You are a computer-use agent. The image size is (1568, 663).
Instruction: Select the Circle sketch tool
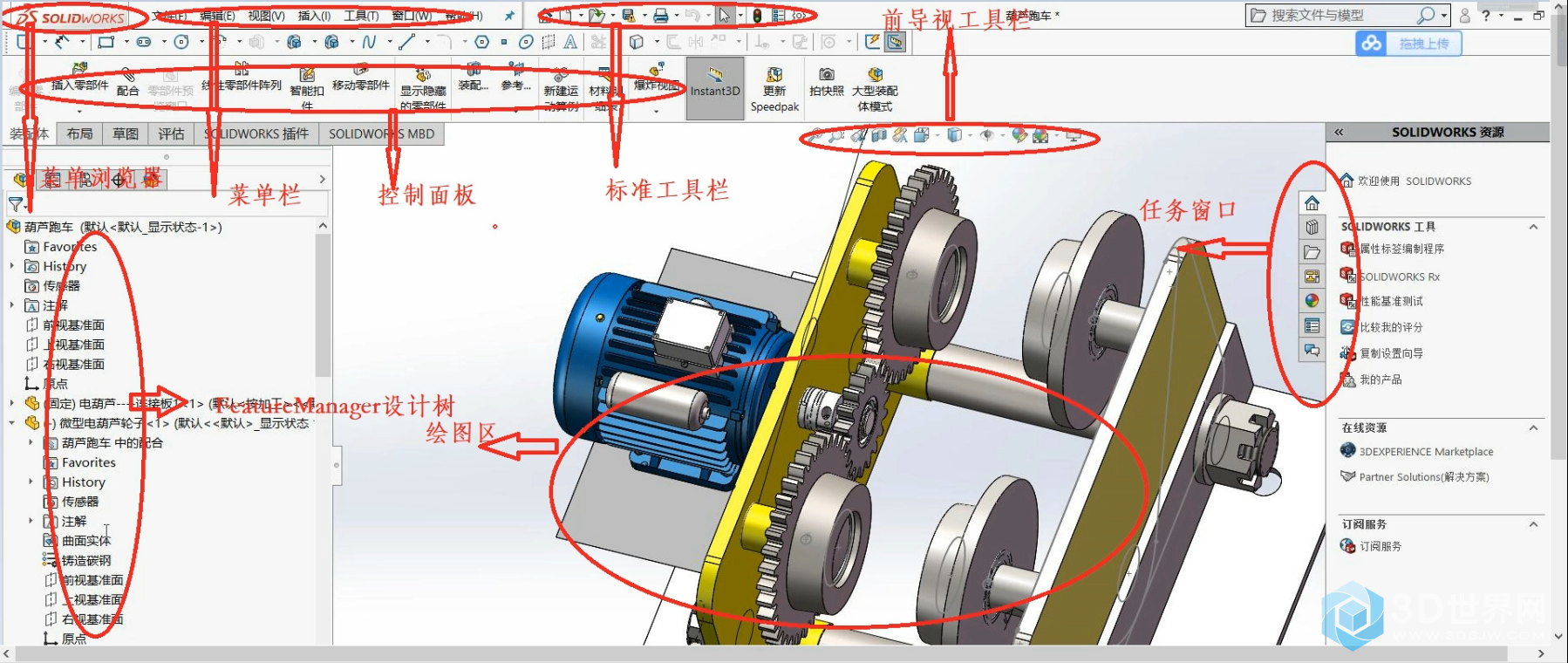click(181, 42)
